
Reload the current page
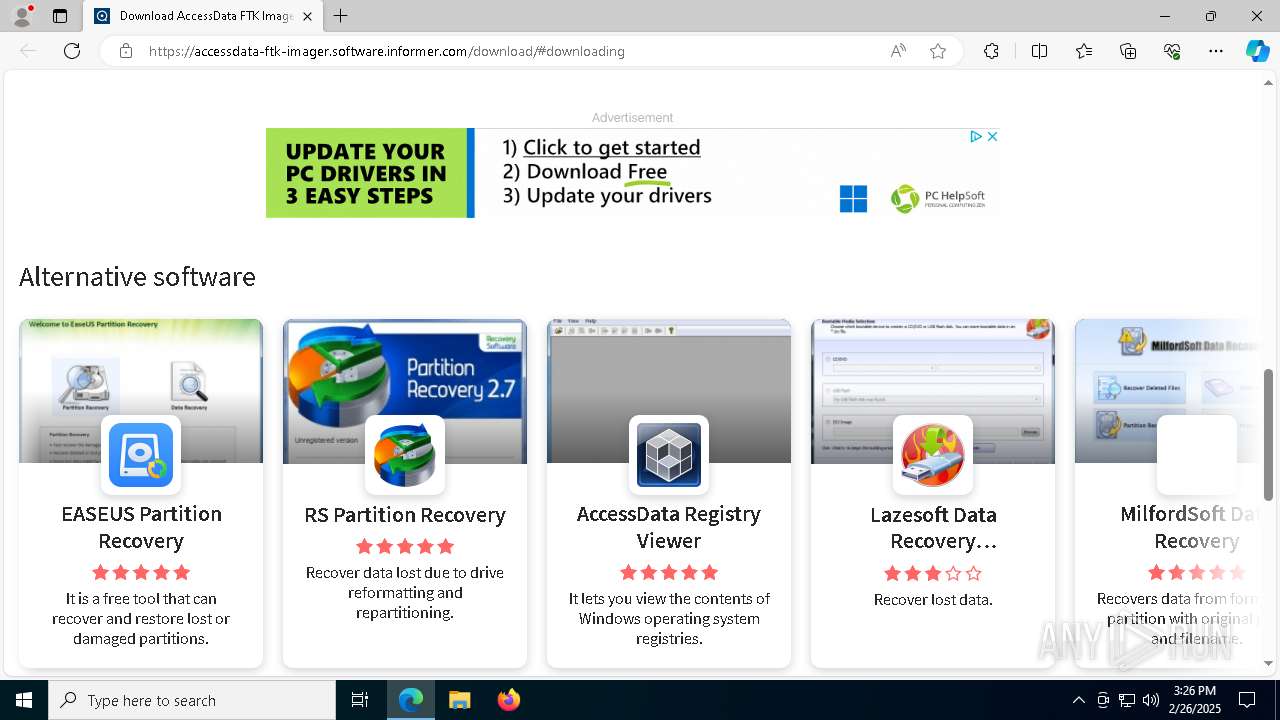tap(72, 51)
